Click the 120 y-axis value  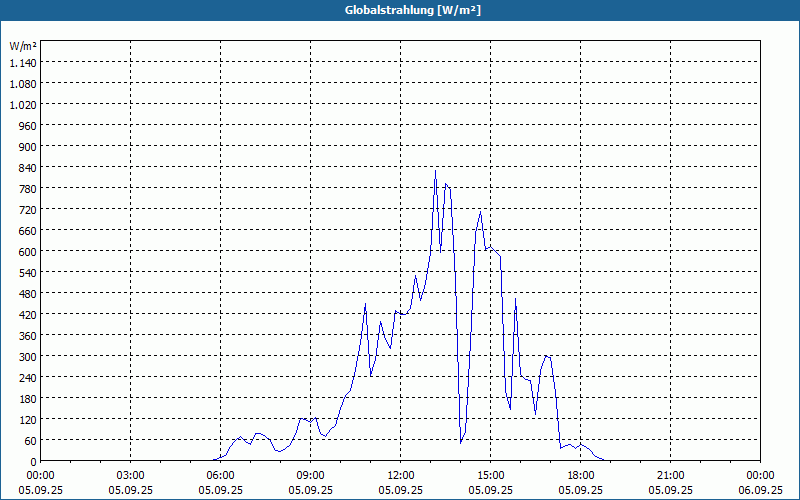pyautogui.click(x=29, y=419)
